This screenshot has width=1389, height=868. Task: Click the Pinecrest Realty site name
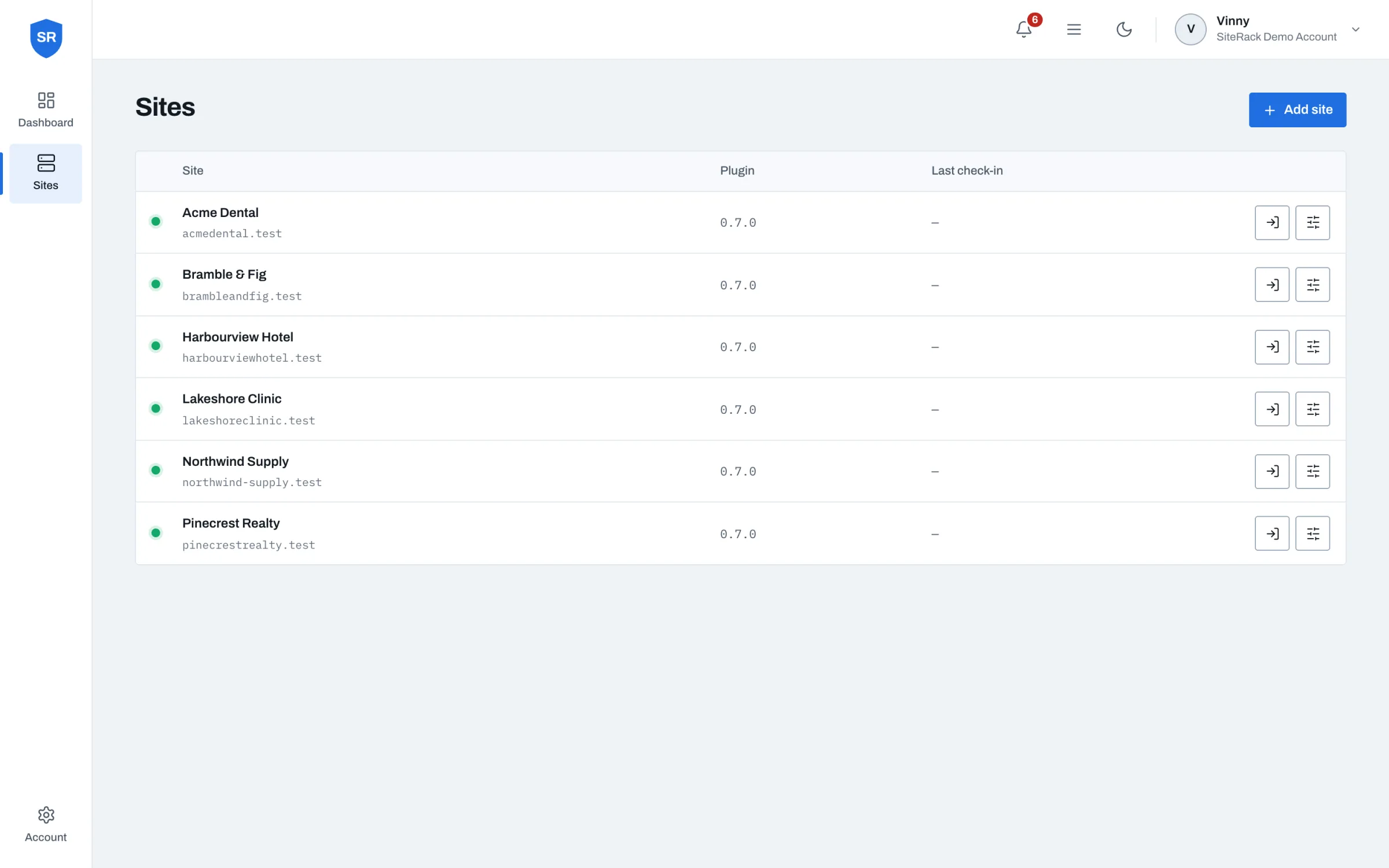click(x=231, y=523)
